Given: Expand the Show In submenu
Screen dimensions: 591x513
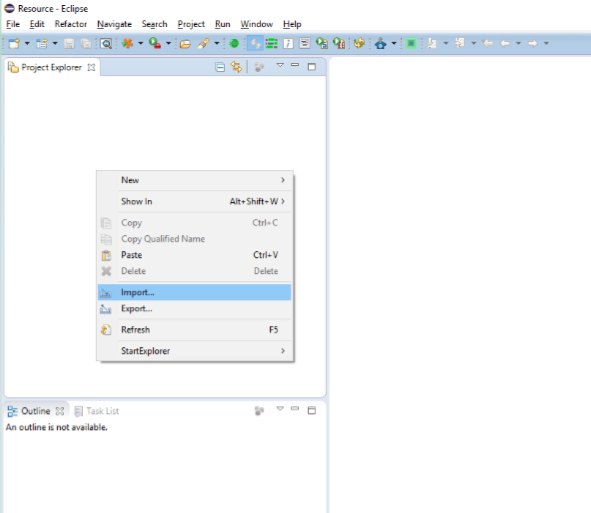Looking at the screenshot, I should click(x=194, y=202).
